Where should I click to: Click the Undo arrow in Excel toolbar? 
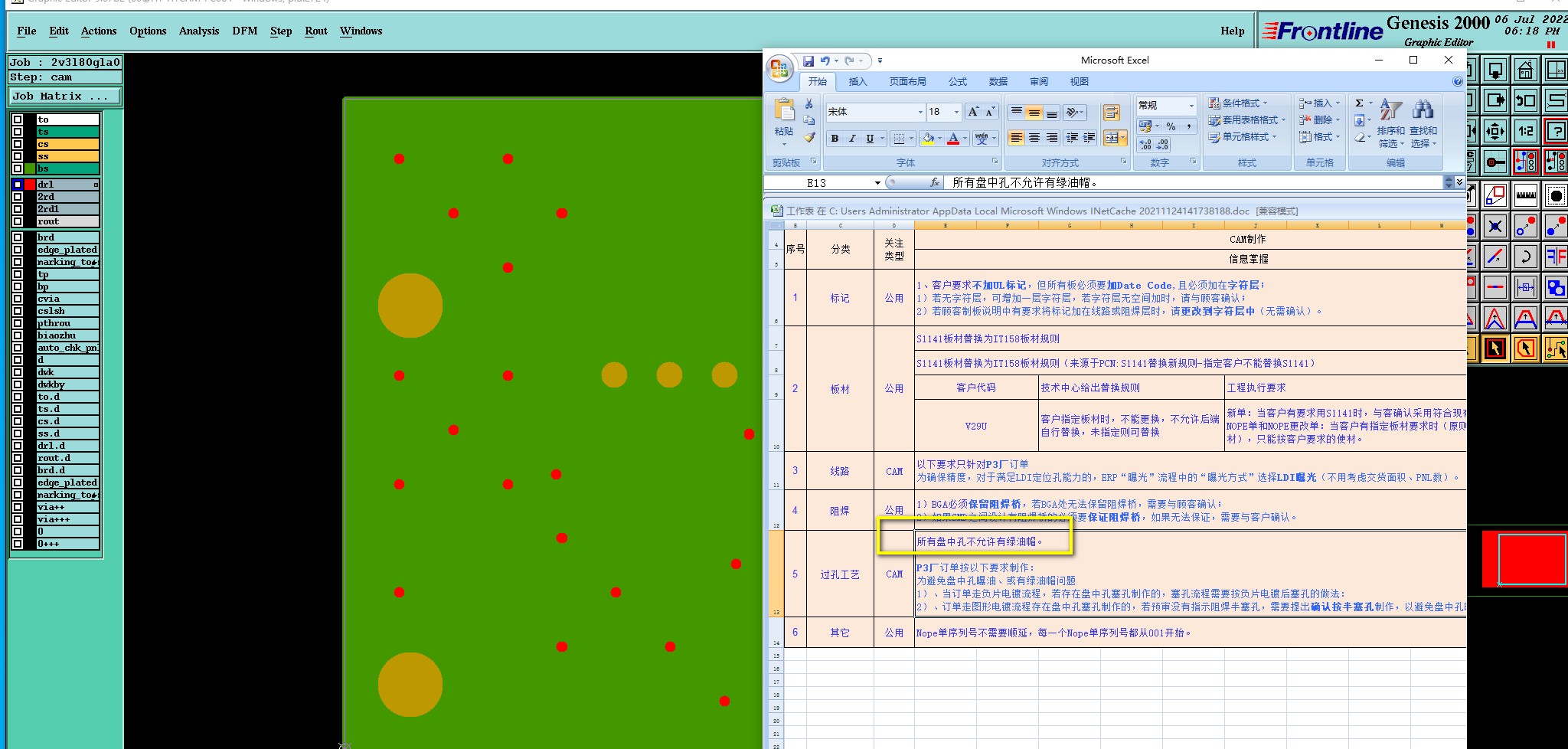click(x=825, y=61)
